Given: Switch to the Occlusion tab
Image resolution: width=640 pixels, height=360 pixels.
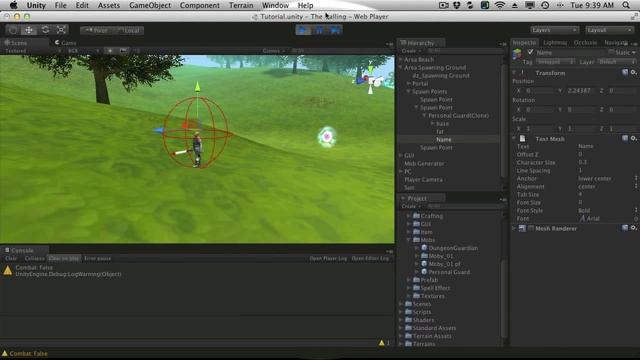Looking at the screenshot, I should click(x=585, y=42).
